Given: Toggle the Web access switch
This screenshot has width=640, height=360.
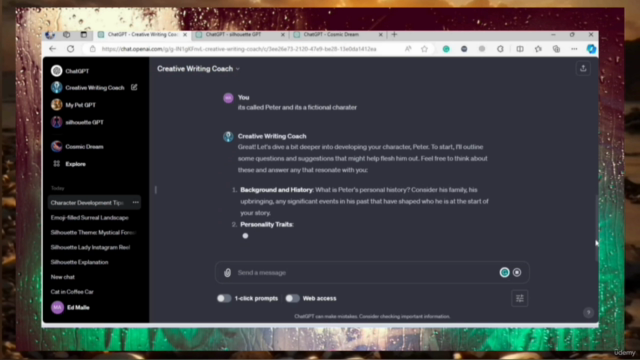Looking at the screenshot, I should (x=292, y=298).
